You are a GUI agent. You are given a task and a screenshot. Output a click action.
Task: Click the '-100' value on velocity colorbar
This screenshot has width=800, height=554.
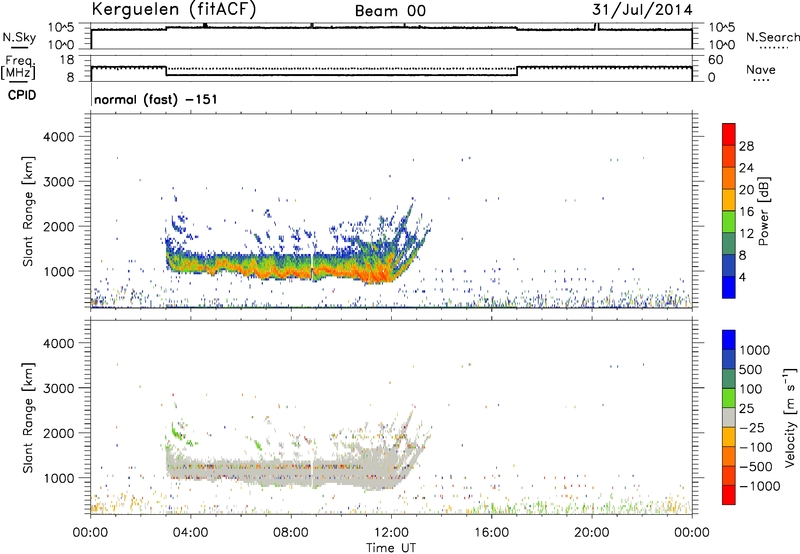pos(756,447)
